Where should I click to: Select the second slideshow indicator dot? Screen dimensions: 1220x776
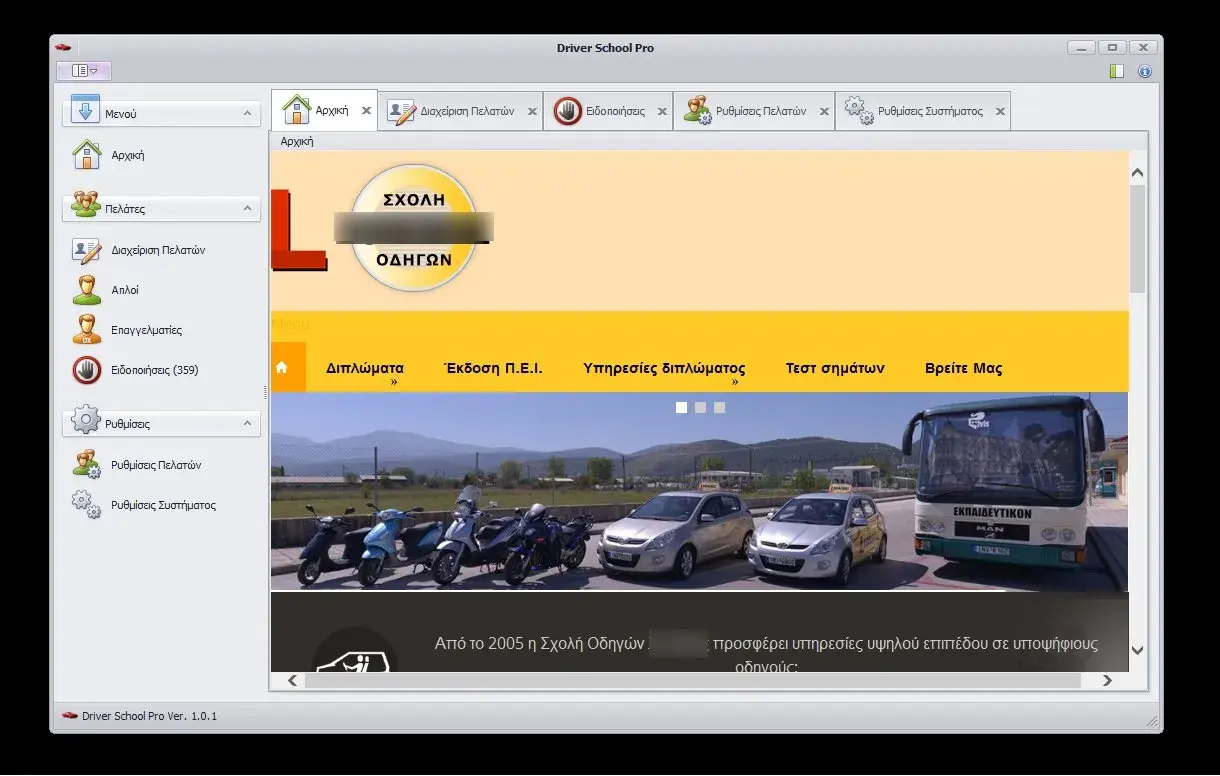click(700, 407)
